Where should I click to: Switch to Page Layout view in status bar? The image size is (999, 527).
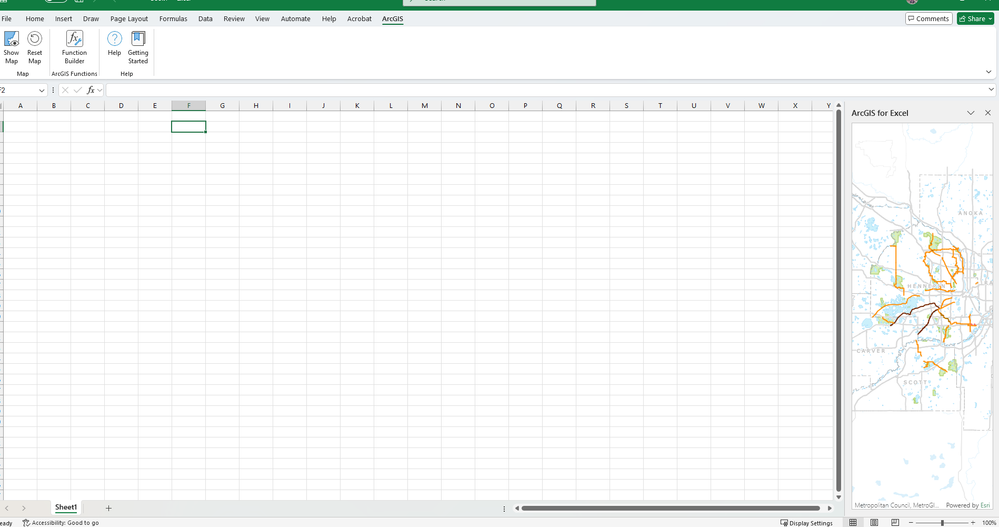[874, 523]
